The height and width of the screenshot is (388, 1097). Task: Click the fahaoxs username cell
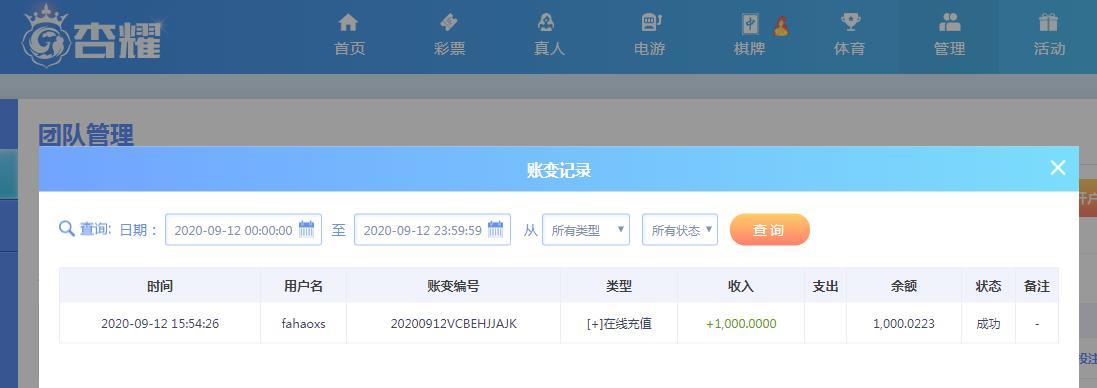pyautogui.click(x=304, y=324)
